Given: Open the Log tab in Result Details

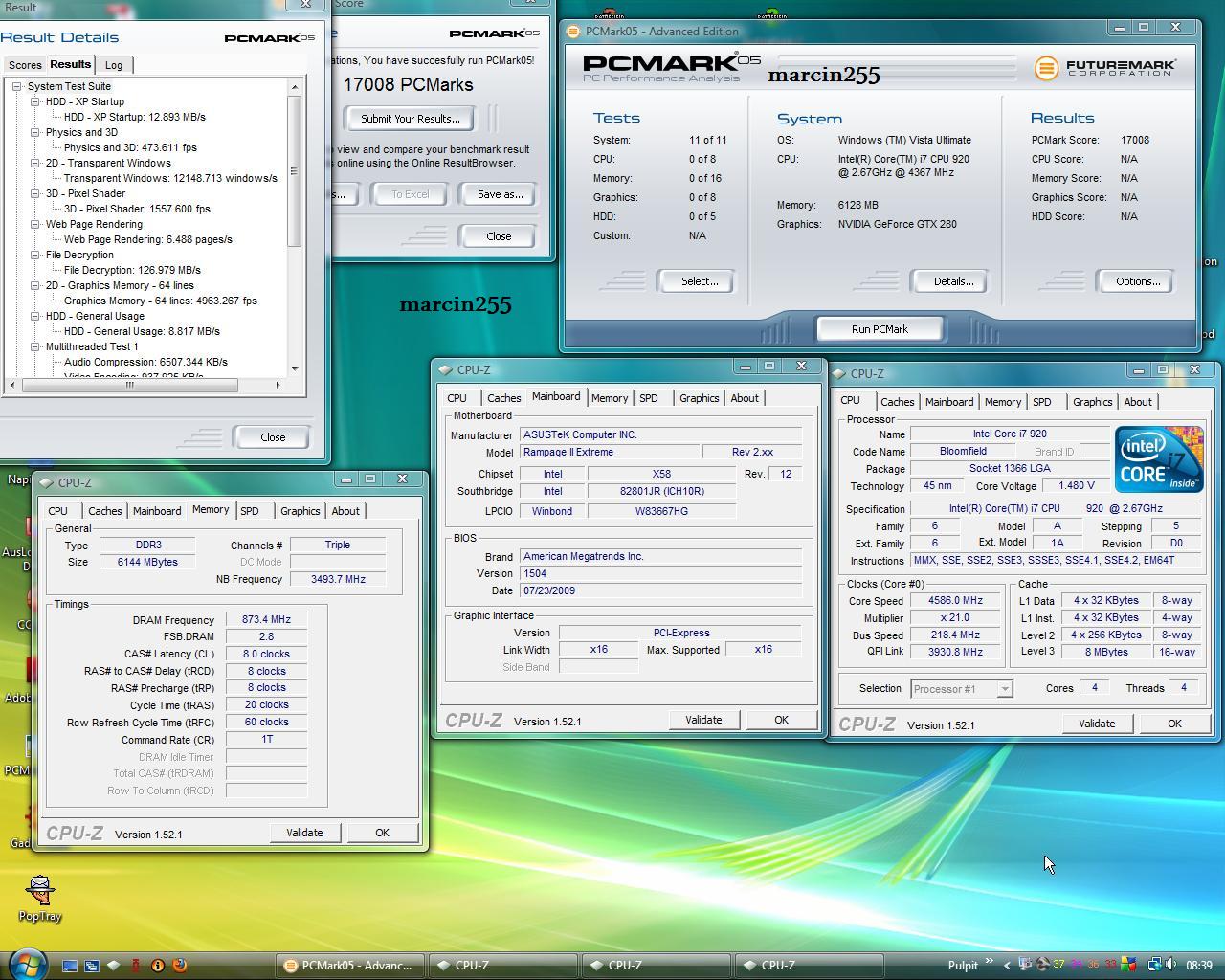Looking at the screenshot, I should click(x=114, y=65).
